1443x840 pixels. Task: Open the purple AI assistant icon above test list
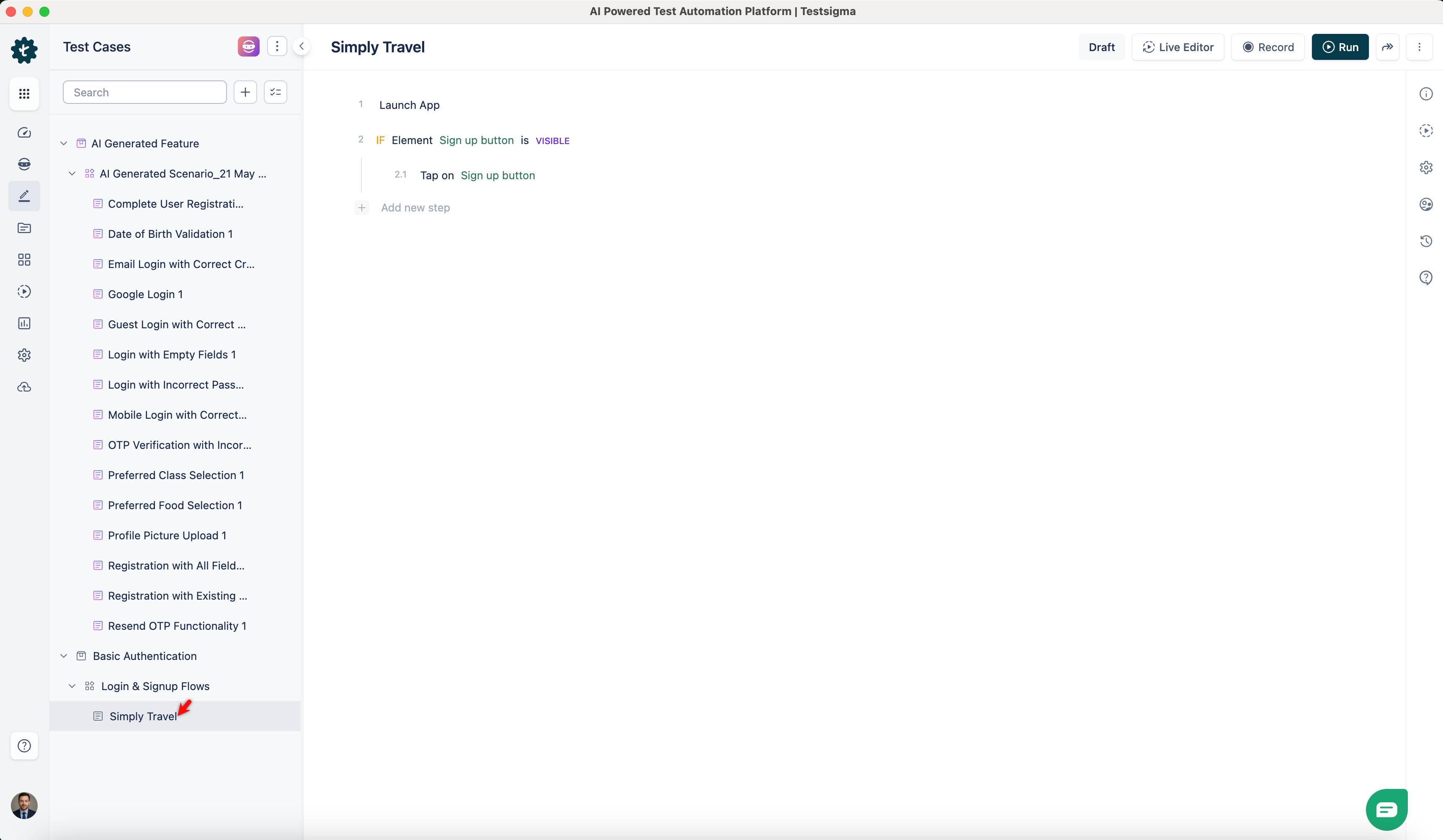248,46
